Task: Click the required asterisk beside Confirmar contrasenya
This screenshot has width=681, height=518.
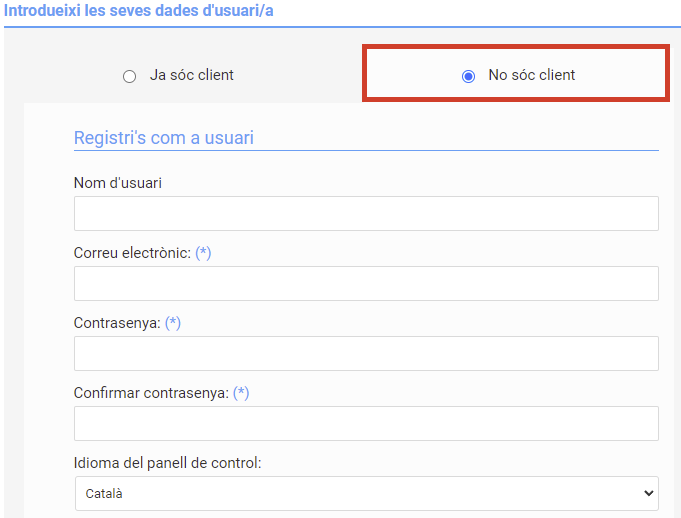Action: 241,393
